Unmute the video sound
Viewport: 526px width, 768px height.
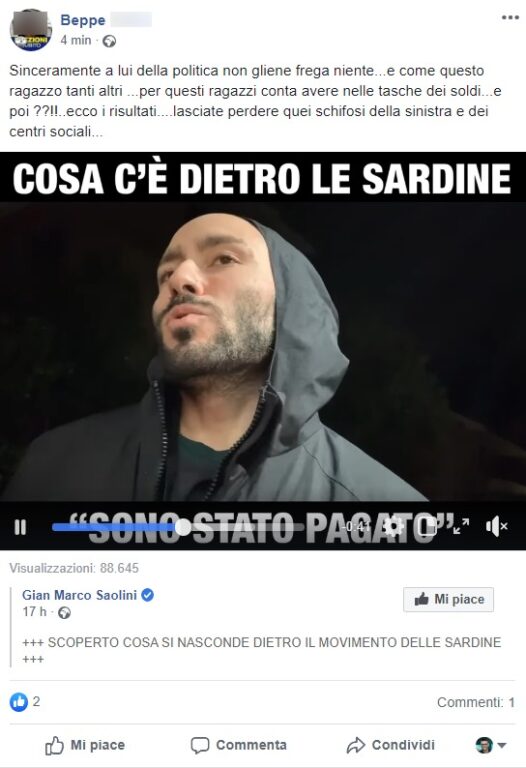pos(496,527)
